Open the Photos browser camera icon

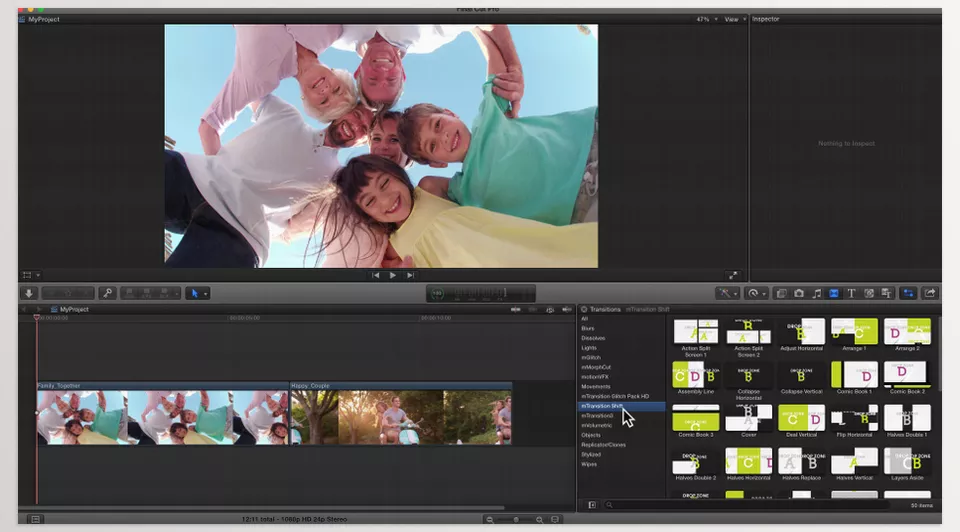[x=799, y=293]
